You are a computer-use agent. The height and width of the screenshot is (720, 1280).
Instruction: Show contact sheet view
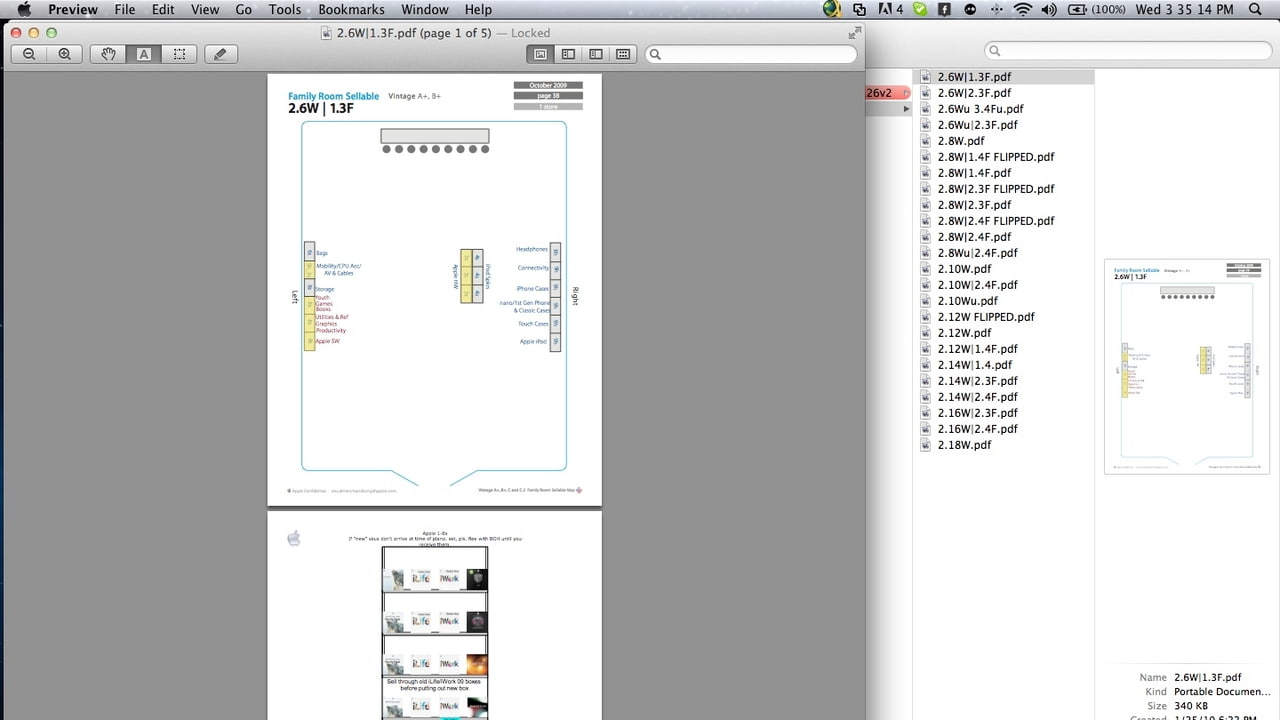(x=623, y=54)
